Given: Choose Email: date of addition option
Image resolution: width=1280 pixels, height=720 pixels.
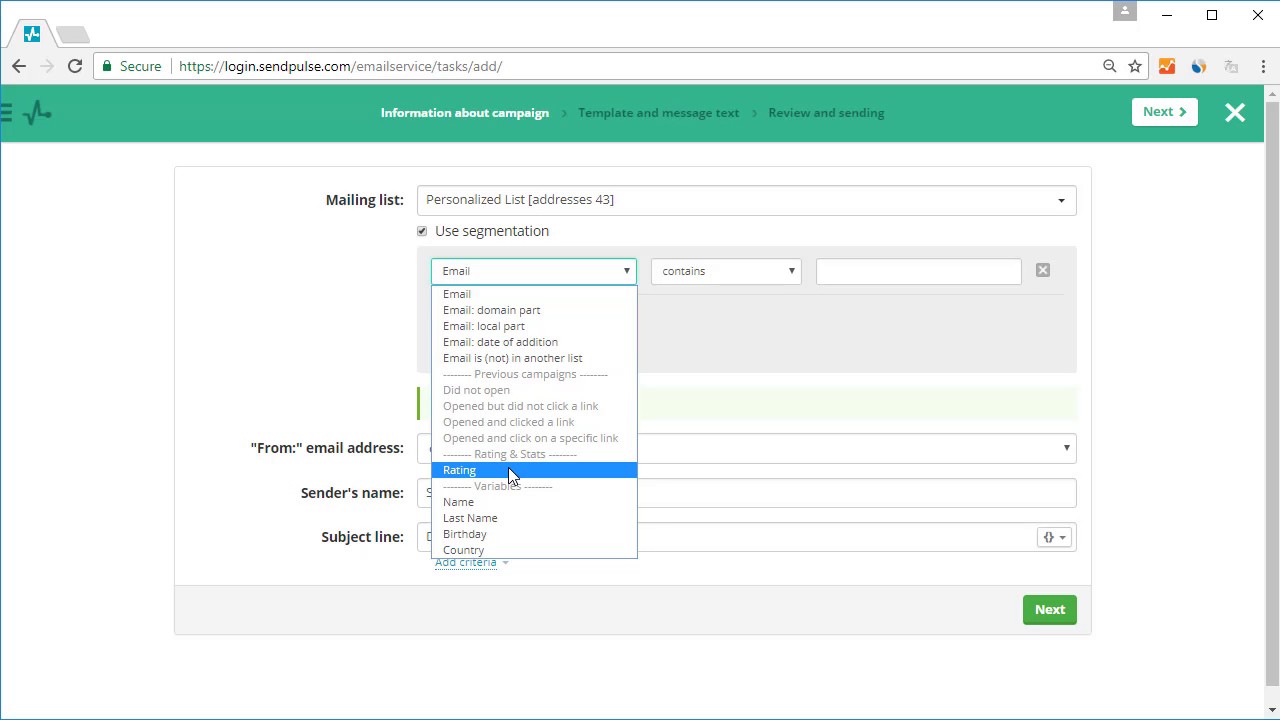Looking at the screenshot, I should [534, 342].
